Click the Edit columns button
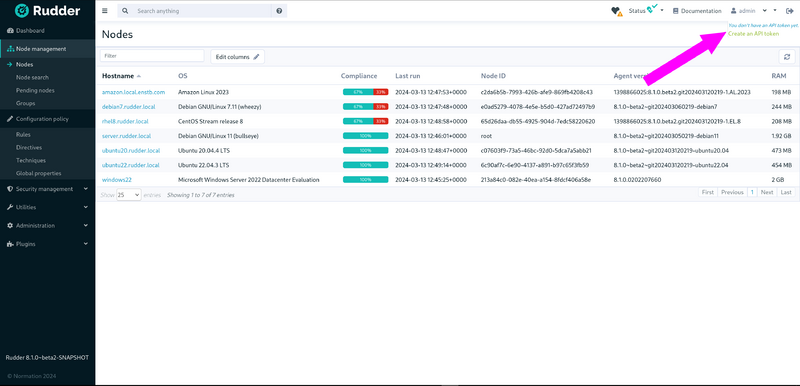Viewport: 800px width, 386px height. point(237,57)
